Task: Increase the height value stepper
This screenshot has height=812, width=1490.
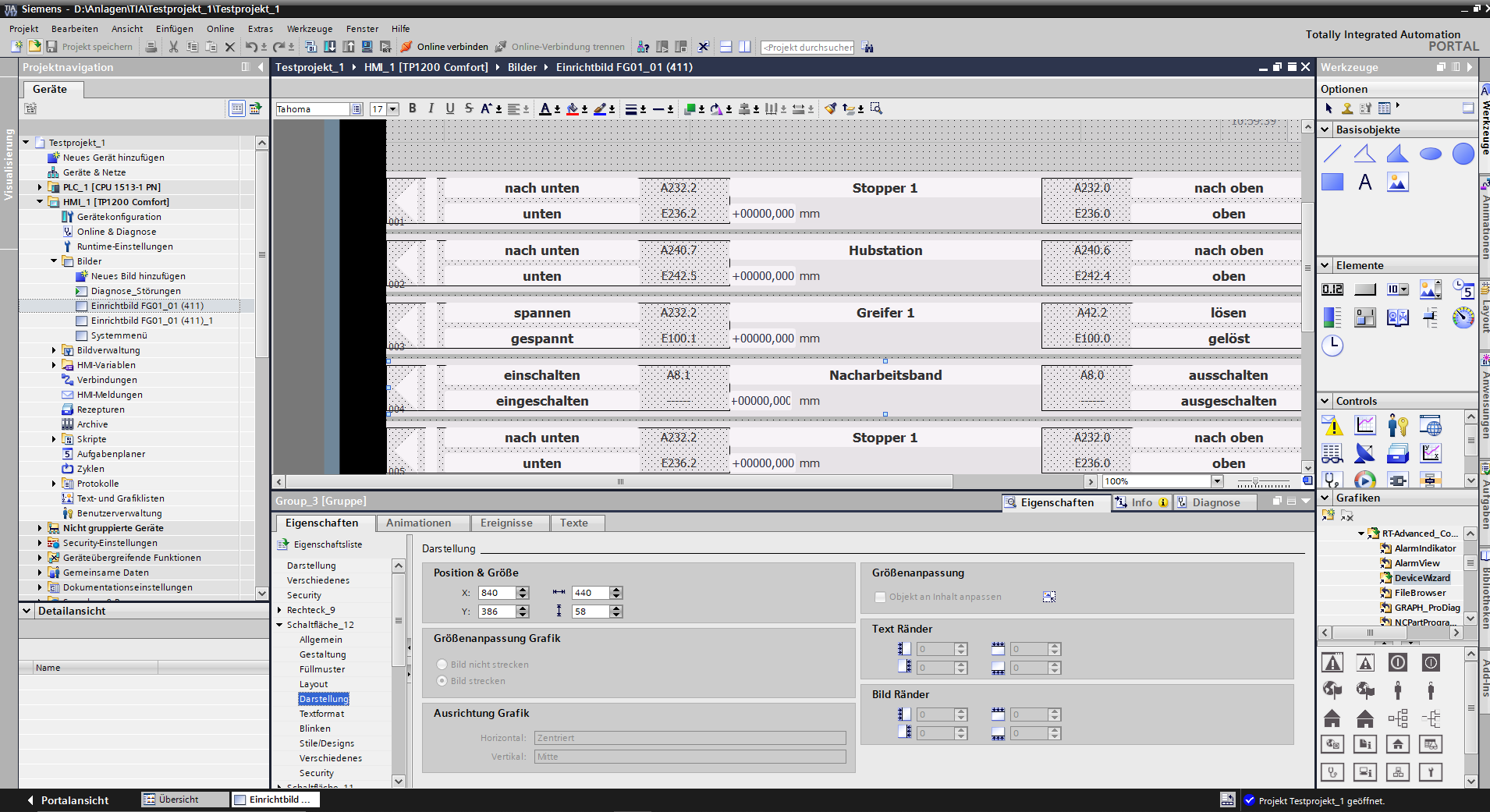Action: click(x=616, y=608)
